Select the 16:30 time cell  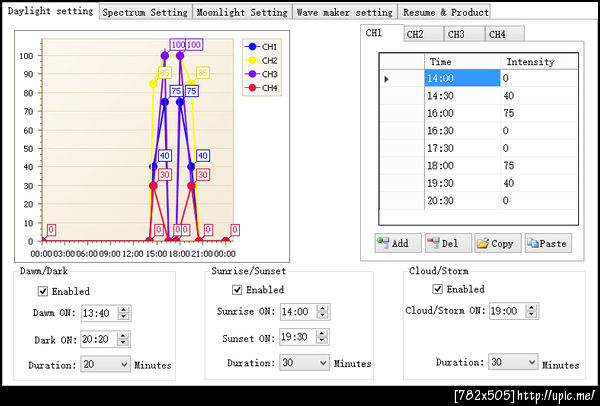click(x=462, y=130)
